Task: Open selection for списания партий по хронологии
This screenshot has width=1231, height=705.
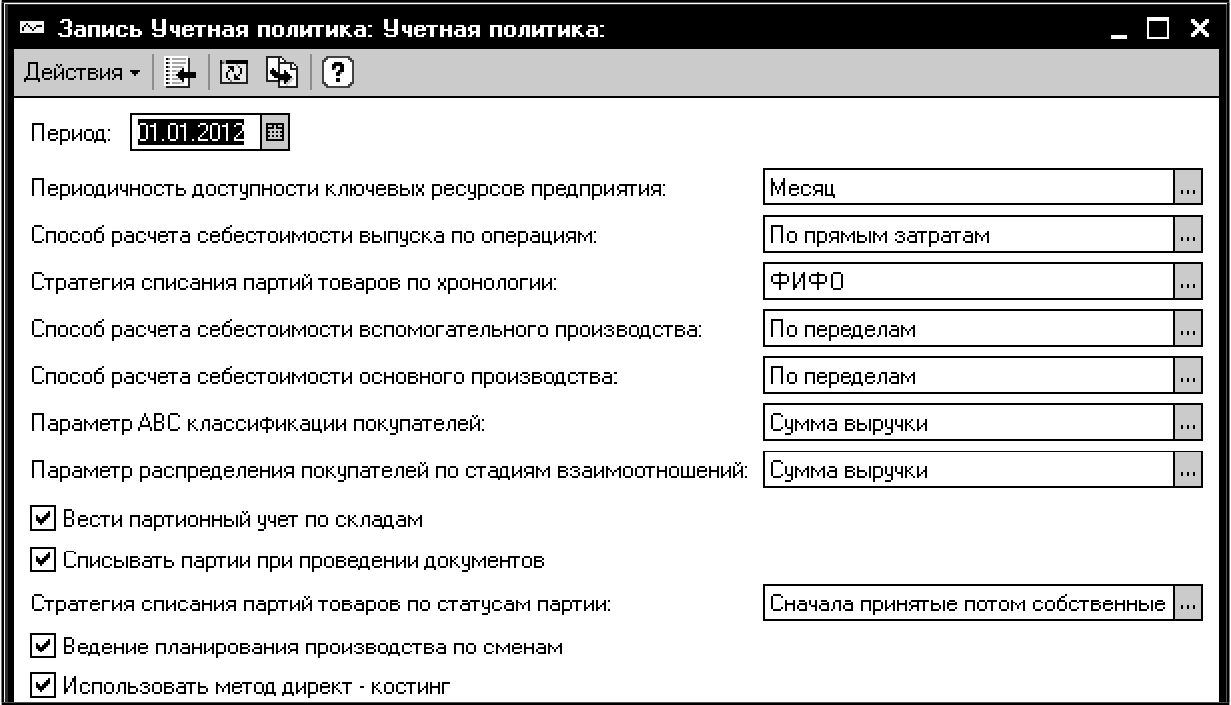Action: tap(1186, 282)
